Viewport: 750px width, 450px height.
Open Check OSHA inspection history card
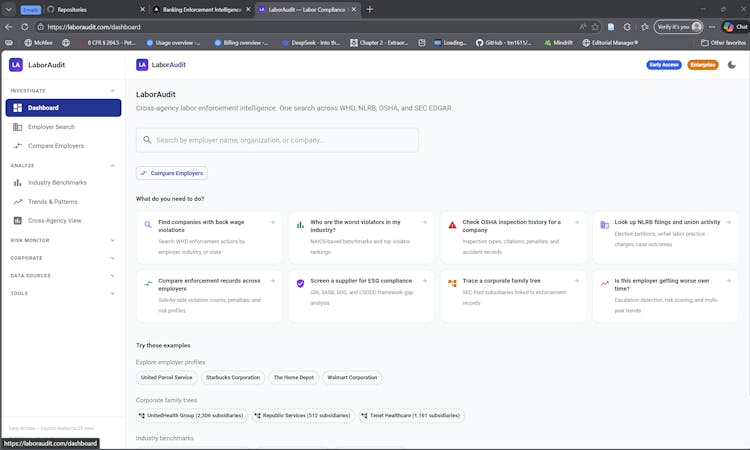coord(511,232)
